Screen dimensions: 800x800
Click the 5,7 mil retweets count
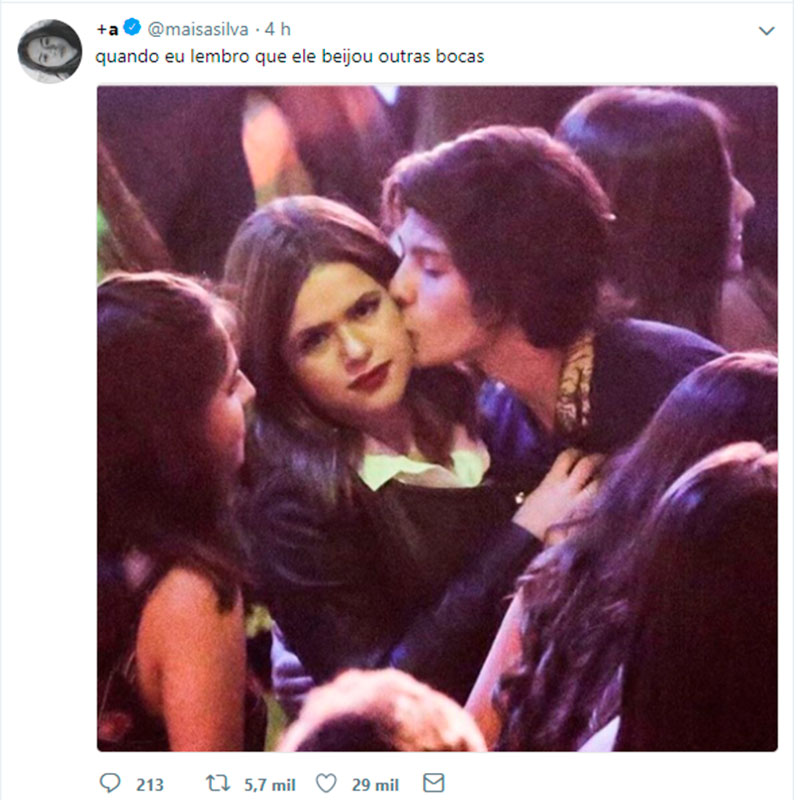(265, 784)
